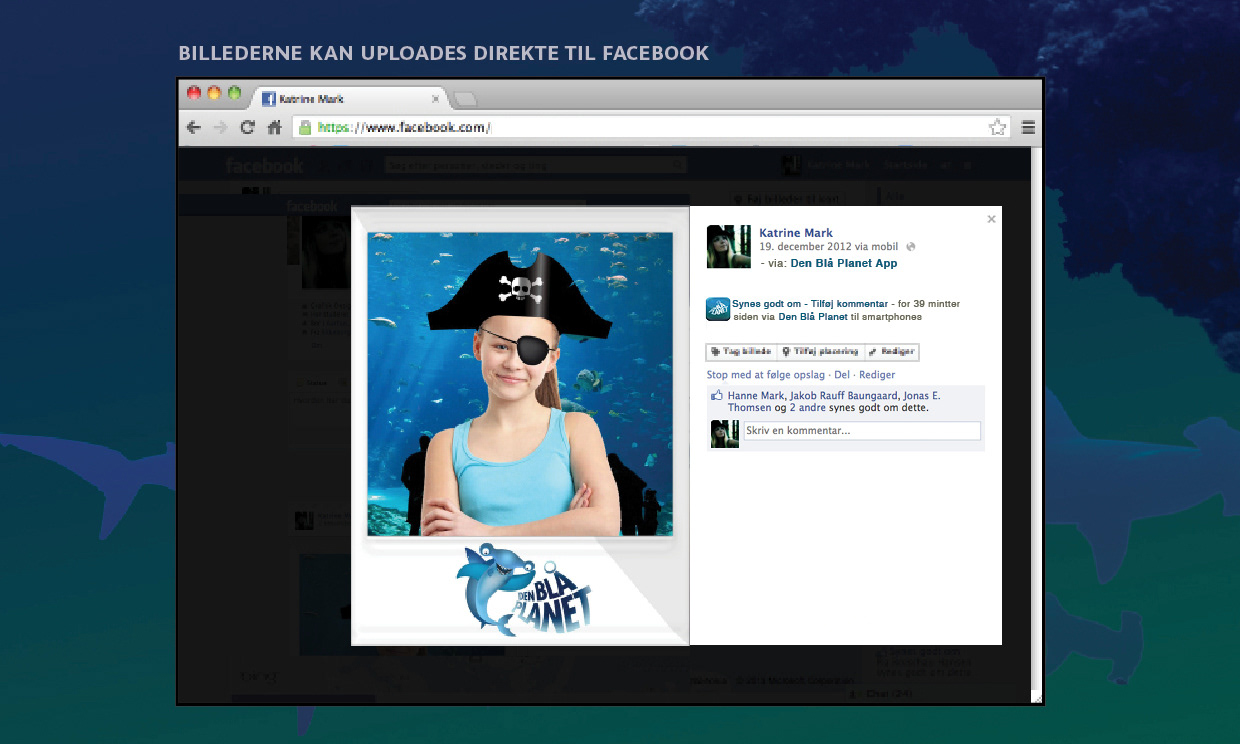This screenshot has height=744, width=1240.
Task: Click the pirate girl photo
Action: click(x=520, y=384)
